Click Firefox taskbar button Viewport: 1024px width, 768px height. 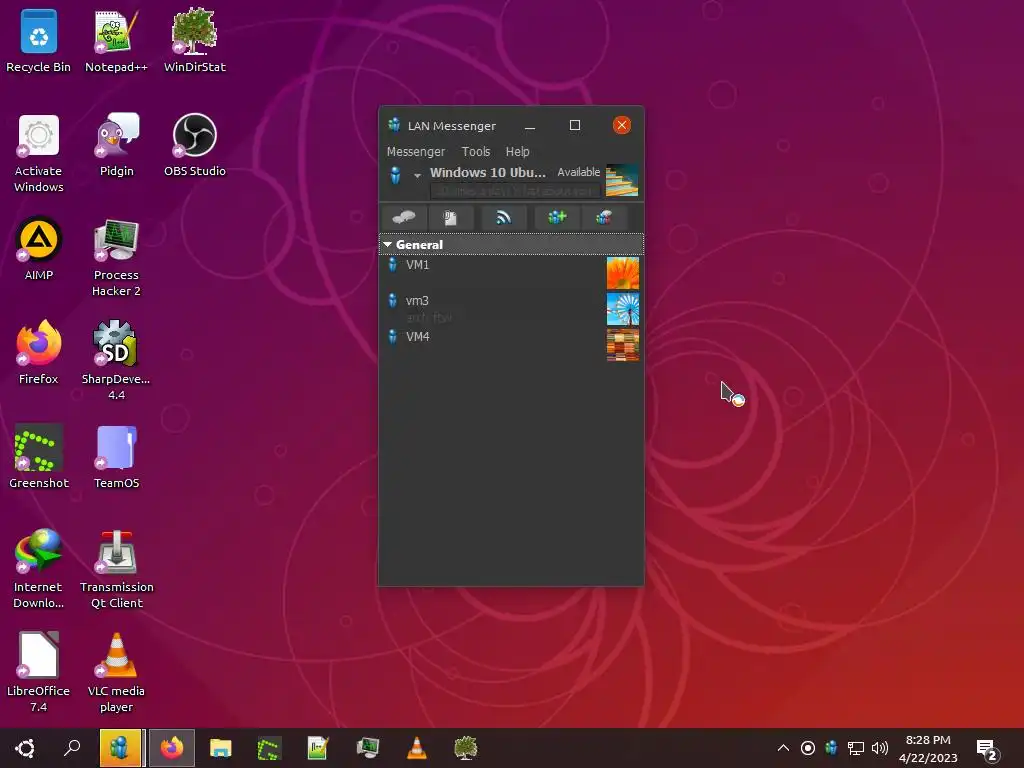point(172,748)
